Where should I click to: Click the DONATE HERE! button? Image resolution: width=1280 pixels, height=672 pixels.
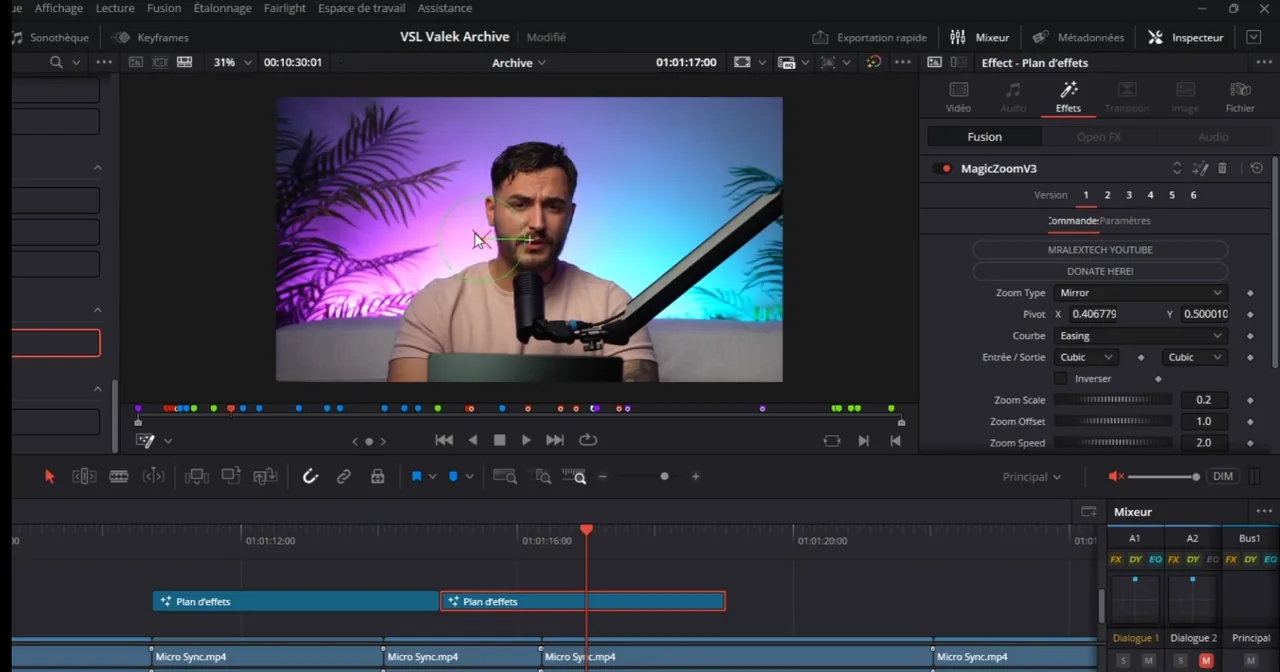(x=1100, y=271)
